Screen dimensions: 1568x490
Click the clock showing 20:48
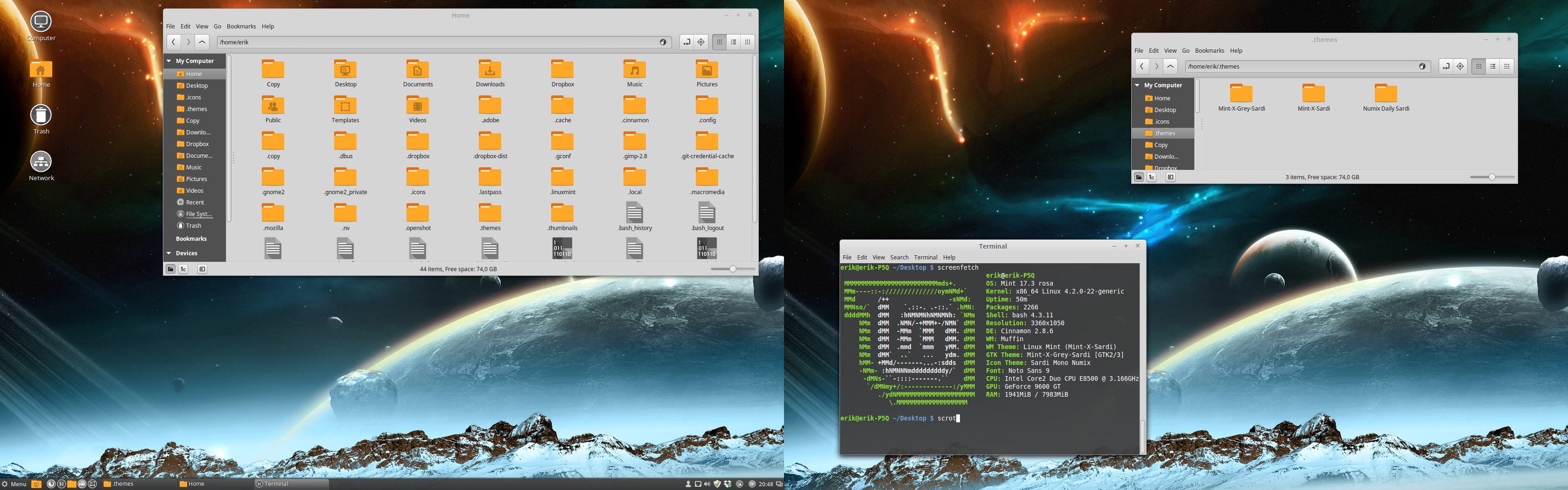click(x=766, y=484)
